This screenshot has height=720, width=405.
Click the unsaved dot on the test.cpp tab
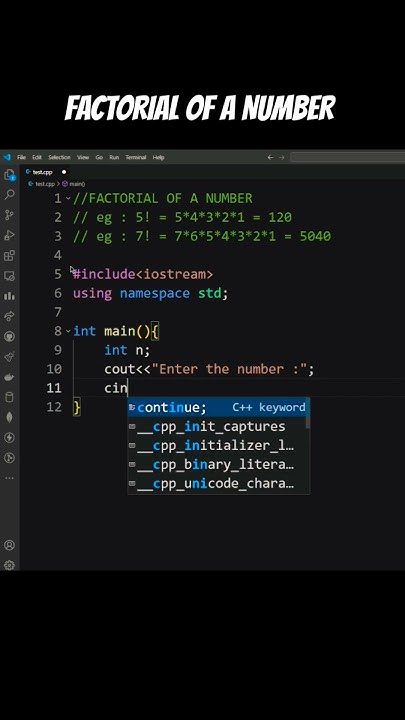[x=64, y=172]
